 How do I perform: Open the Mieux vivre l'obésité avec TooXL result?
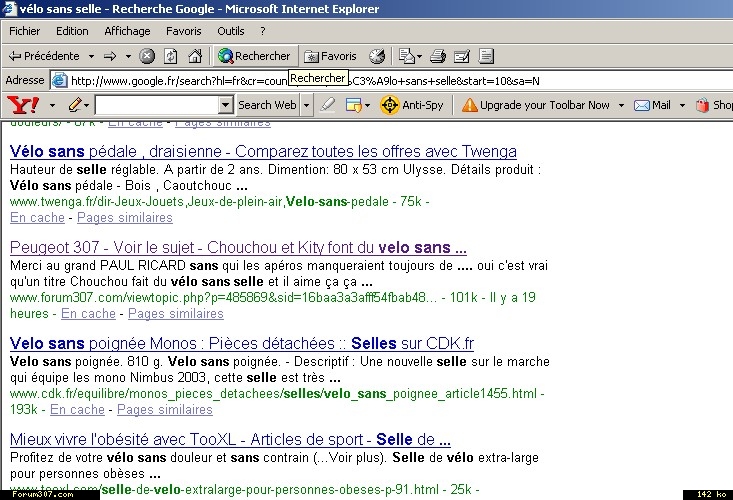coord(230,439)
